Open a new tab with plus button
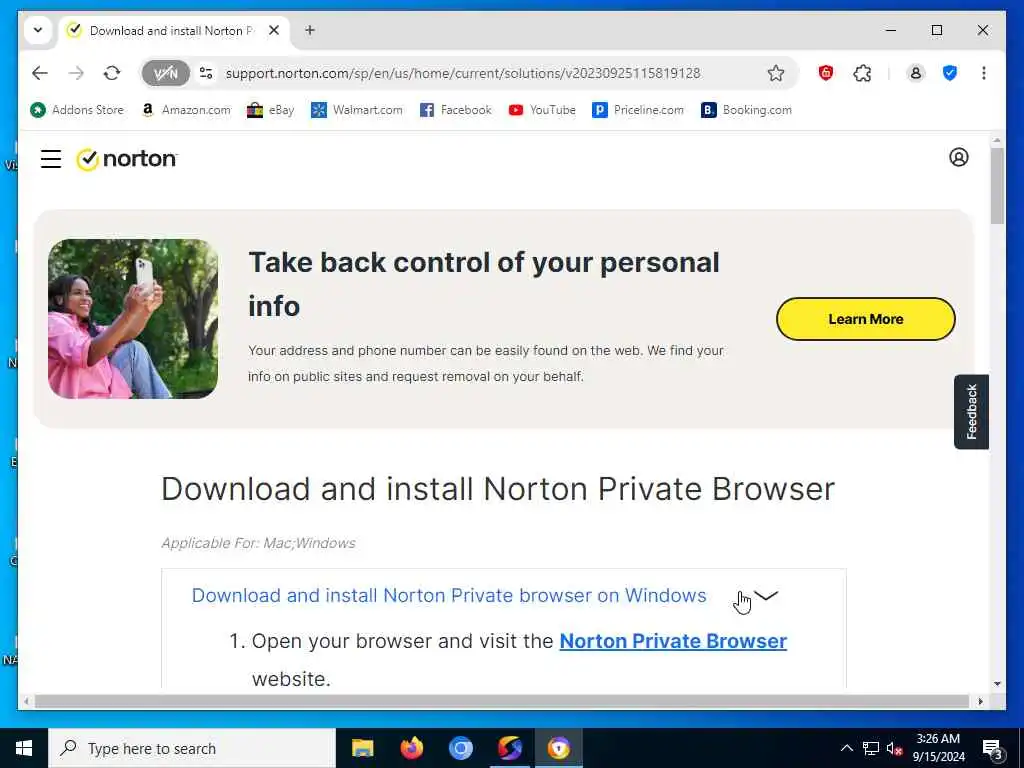The image size is (1024, 768). point(310,31)
